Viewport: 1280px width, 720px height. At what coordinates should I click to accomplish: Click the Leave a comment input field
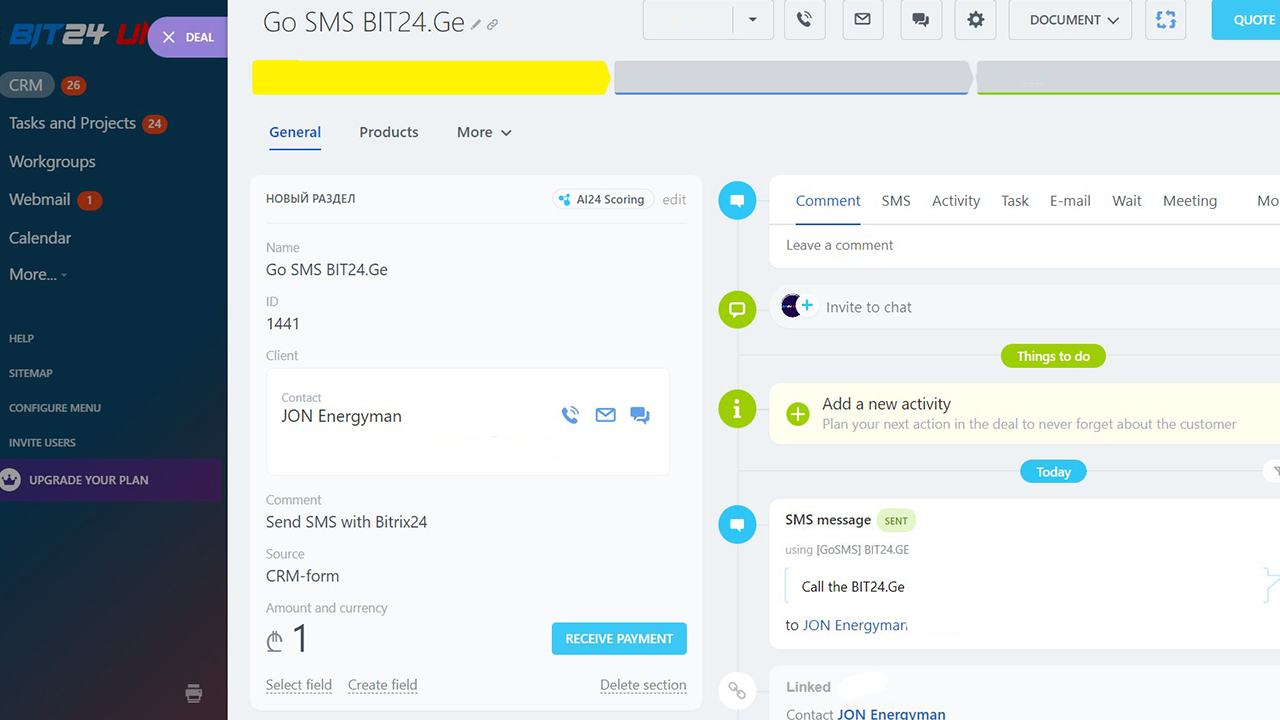[1000, 245]
